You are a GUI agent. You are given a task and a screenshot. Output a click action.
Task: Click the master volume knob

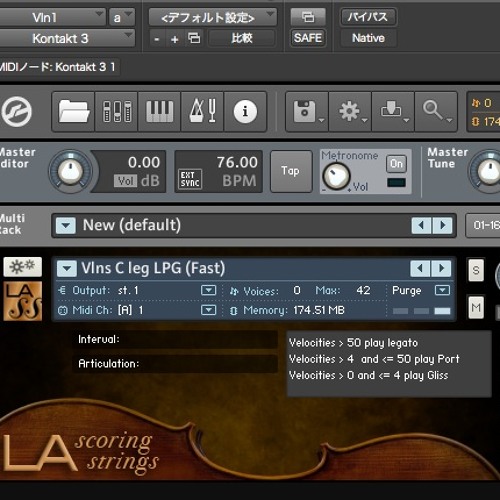[x=71, y=171]
